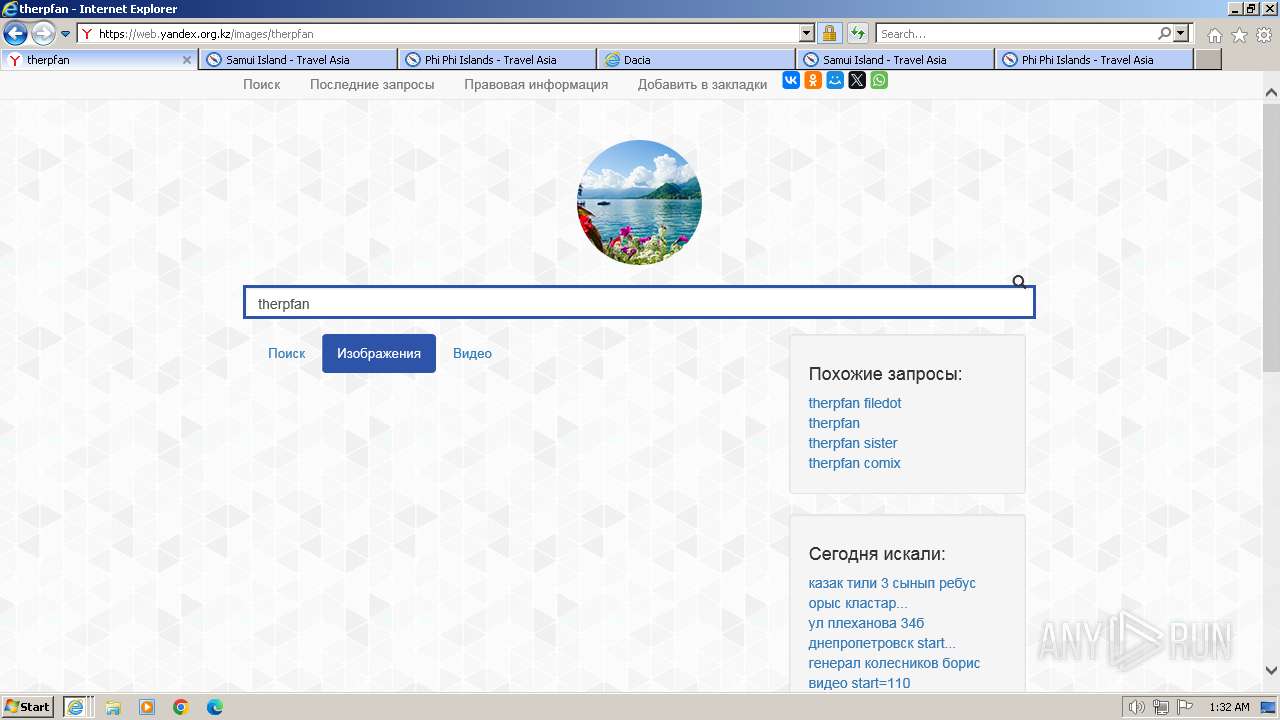This screenshot has height=720, width=1280.
Task: Click the scrollbar up arrow
Action: (1271, 92)
